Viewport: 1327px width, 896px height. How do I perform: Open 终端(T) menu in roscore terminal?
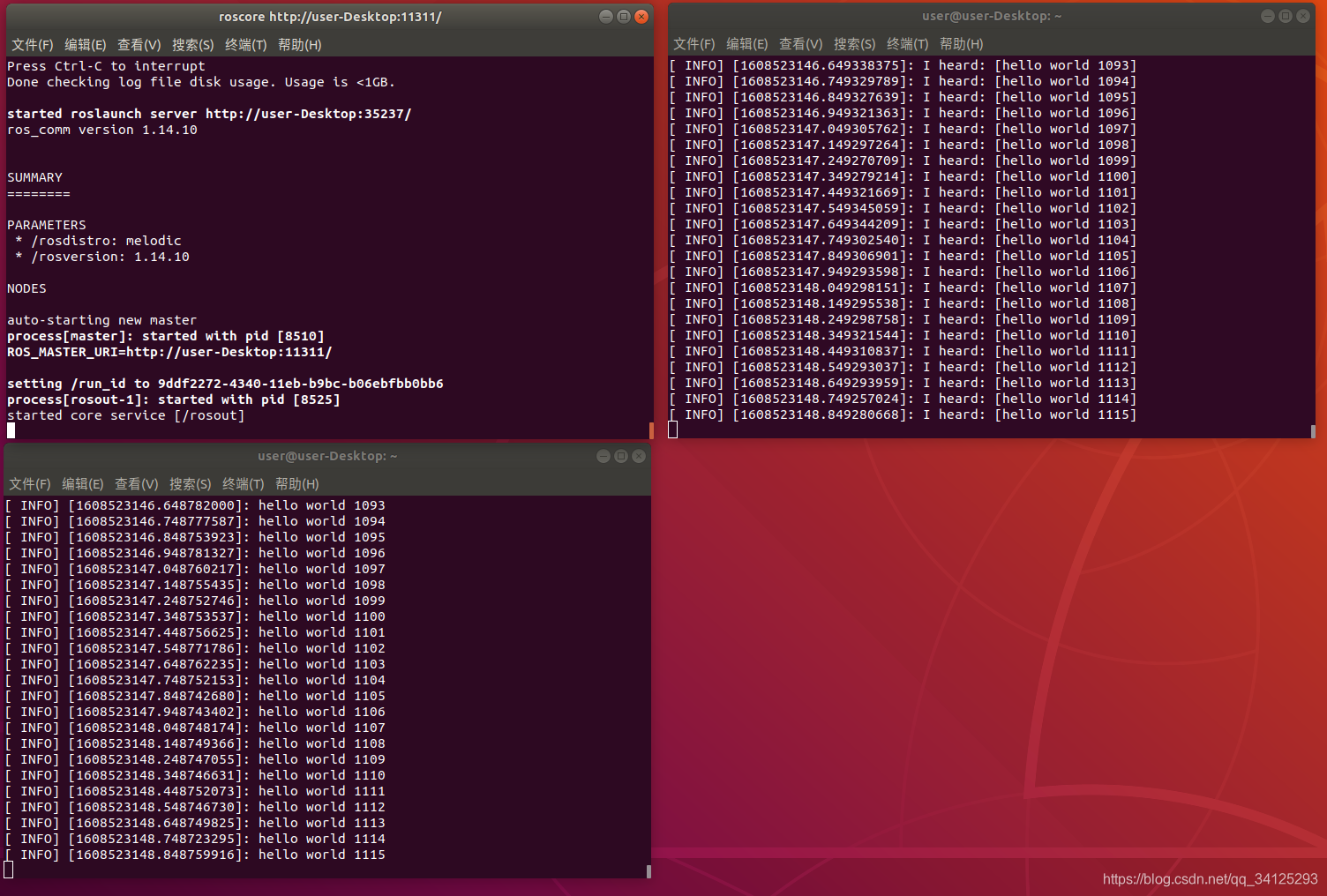point(246,45)
